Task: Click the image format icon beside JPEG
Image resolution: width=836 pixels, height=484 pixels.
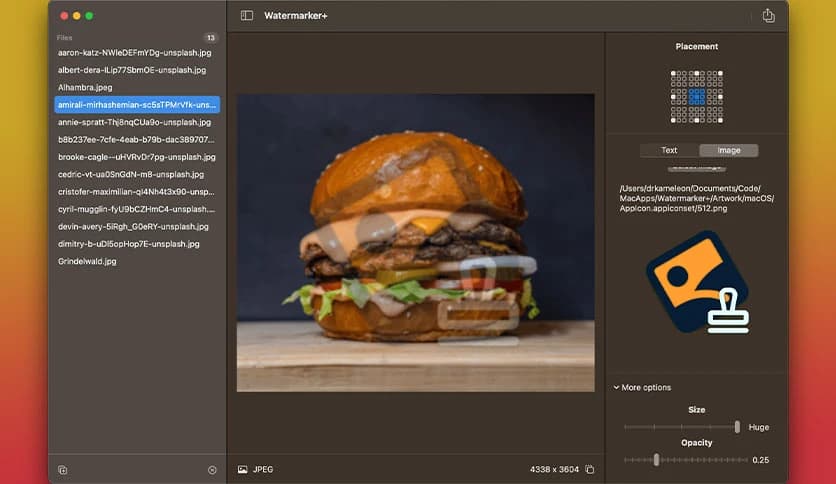Action: pyautogui.click(x=242, y=469)
